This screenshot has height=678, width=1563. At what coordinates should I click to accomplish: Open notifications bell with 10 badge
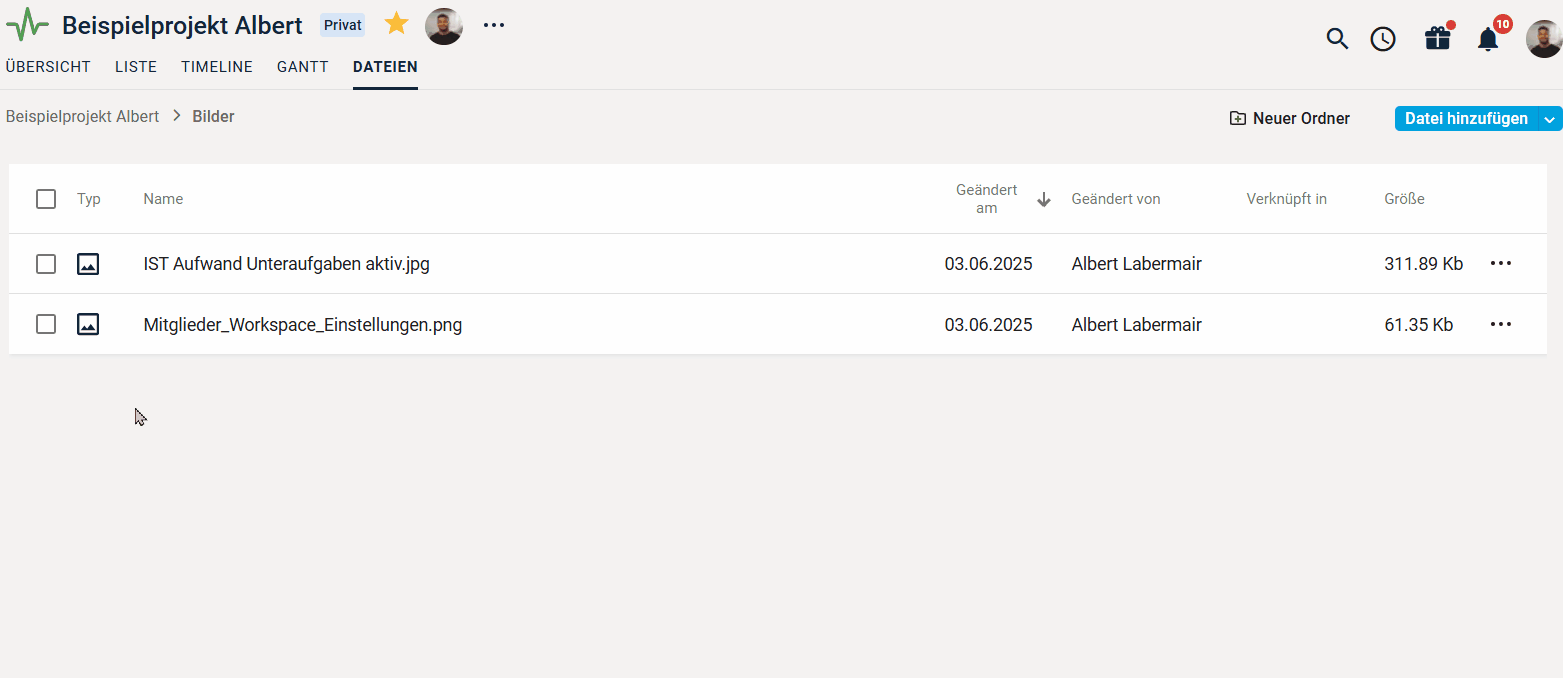pyautogui.click(x=1489, y=38)
